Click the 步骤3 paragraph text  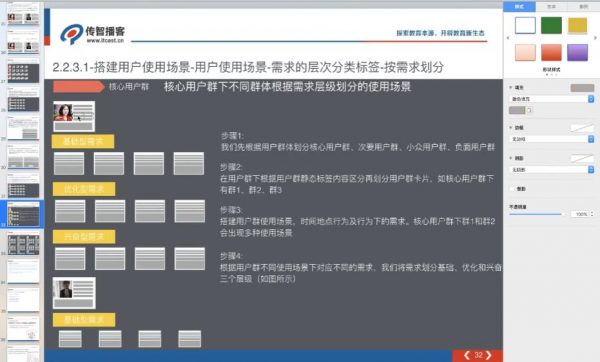[357, 221]
